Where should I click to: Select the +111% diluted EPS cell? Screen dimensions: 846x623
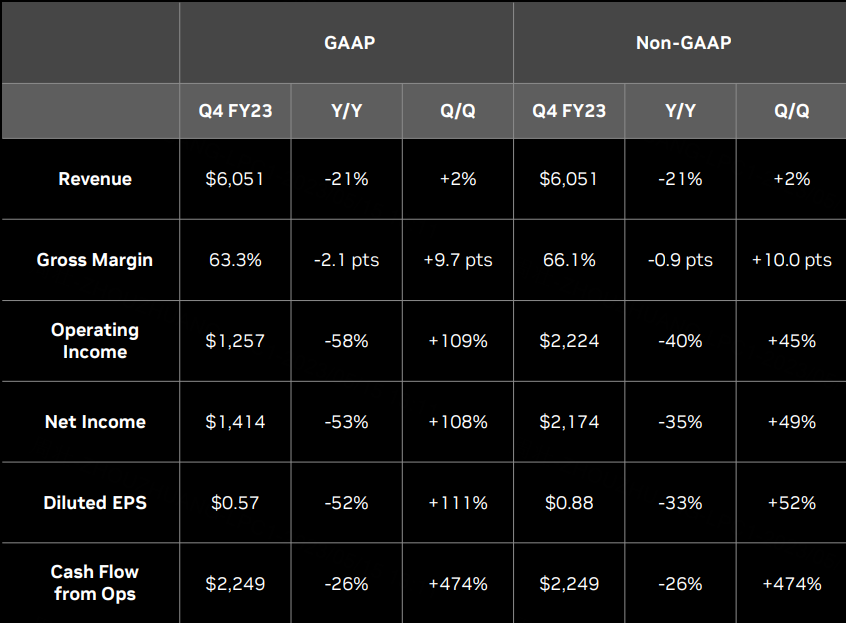[458, 502]
